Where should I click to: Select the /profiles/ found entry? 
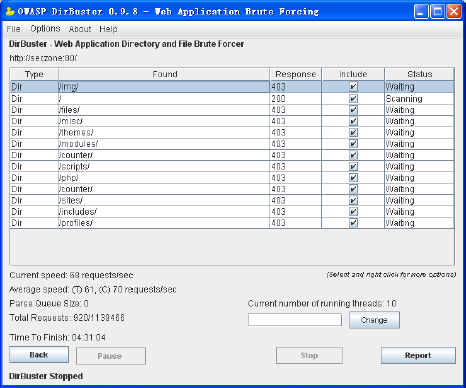[164, 223]
